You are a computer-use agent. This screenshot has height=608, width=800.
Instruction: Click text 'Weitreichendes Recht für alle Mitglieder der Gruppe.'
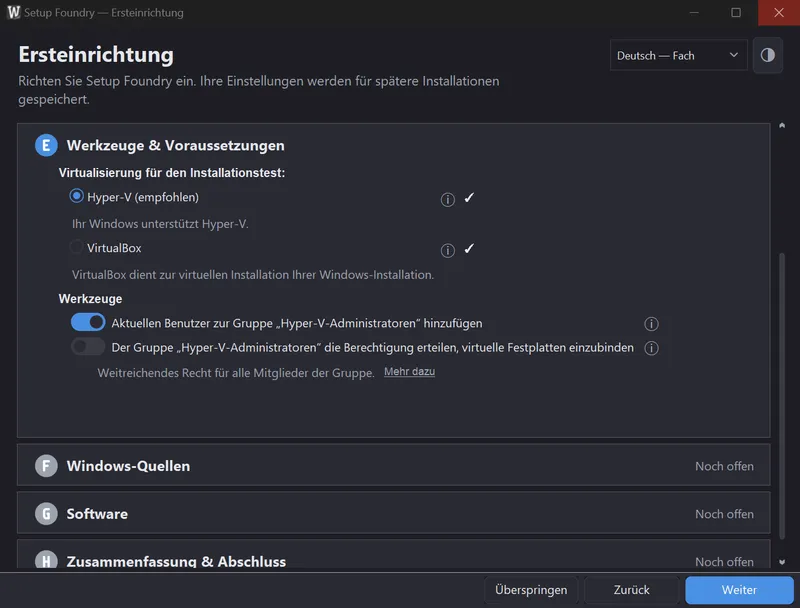[x=236, y=373]
